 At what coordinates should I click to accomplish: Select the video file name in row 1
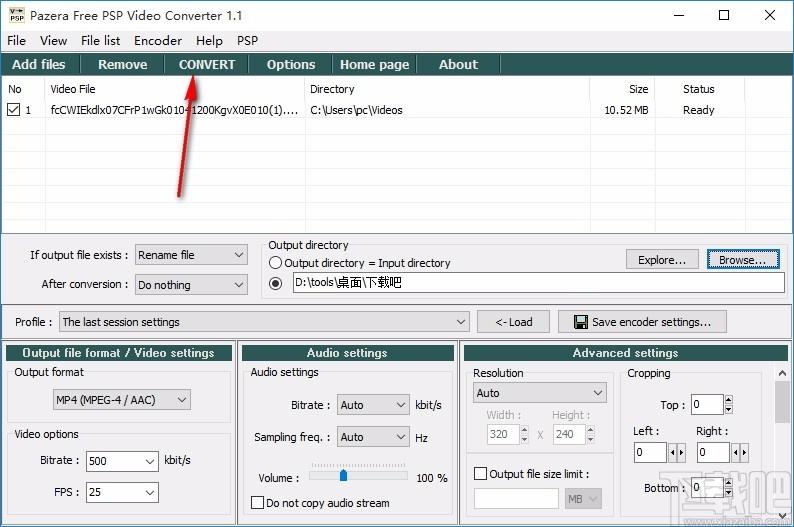pos(174,110)
